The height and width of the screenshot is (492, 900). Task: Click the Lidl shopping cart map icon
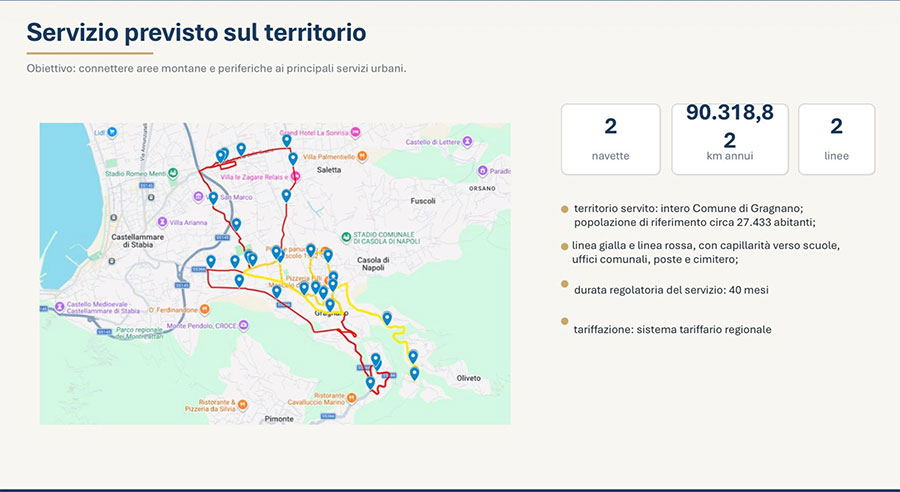[x=113, y=132]
